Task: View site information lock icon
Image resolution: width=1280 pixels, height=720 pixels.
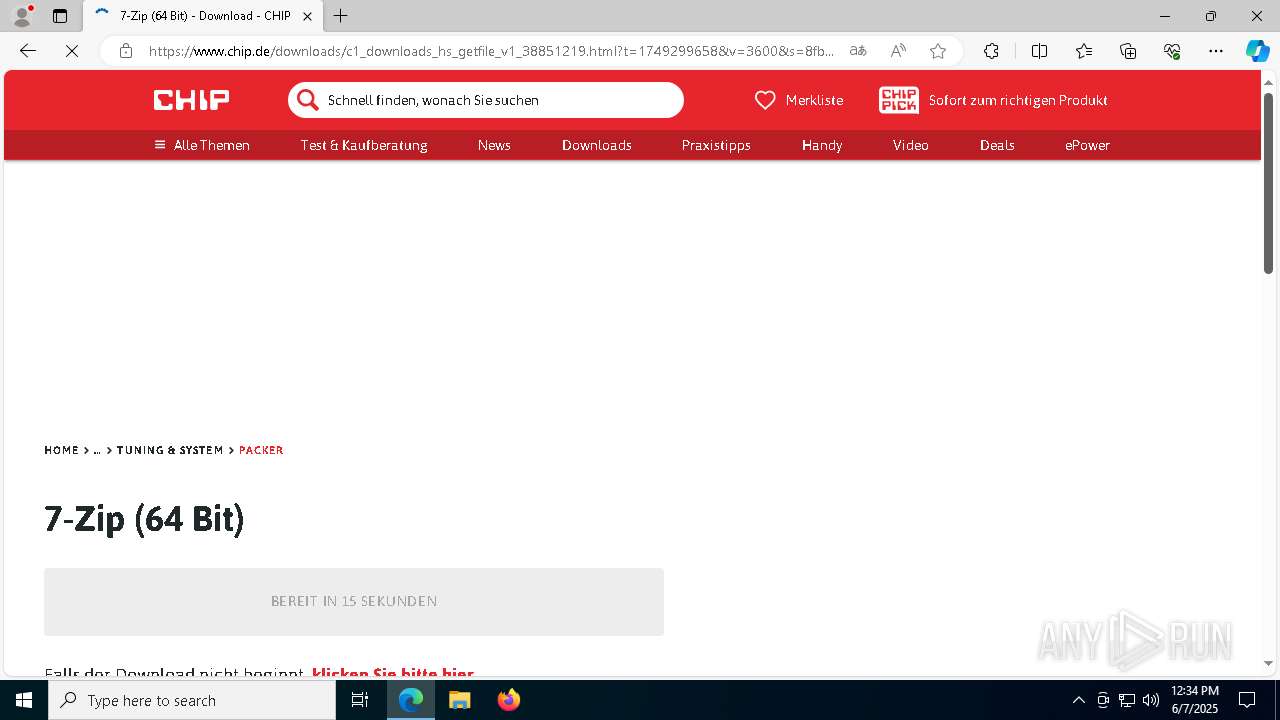Action: [126, 51]
